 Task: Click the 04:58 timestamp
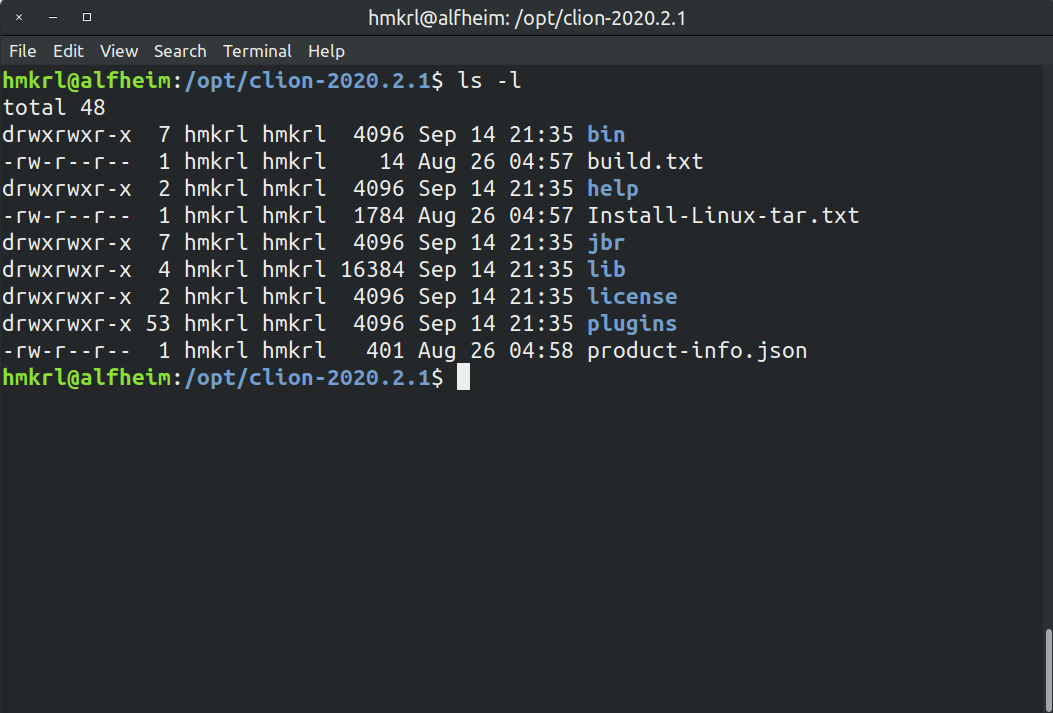(x=541, y=350)
